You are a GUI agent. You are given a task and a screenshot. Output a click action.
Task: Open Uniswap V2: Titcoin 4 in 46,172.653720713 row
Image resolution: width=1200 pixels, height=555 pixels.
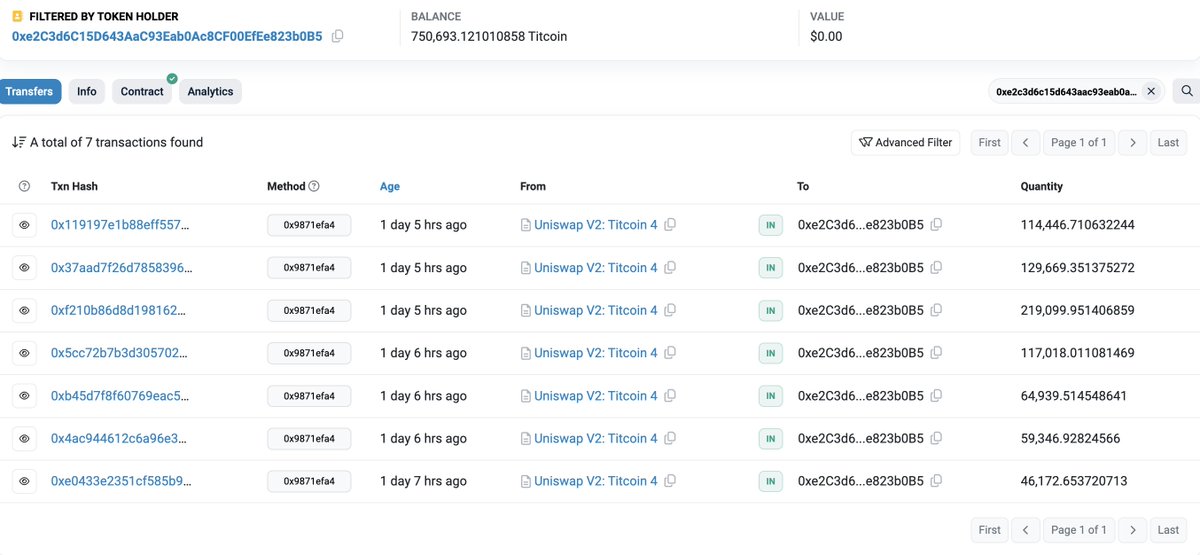pyautogui.click(x=596, y=481)
